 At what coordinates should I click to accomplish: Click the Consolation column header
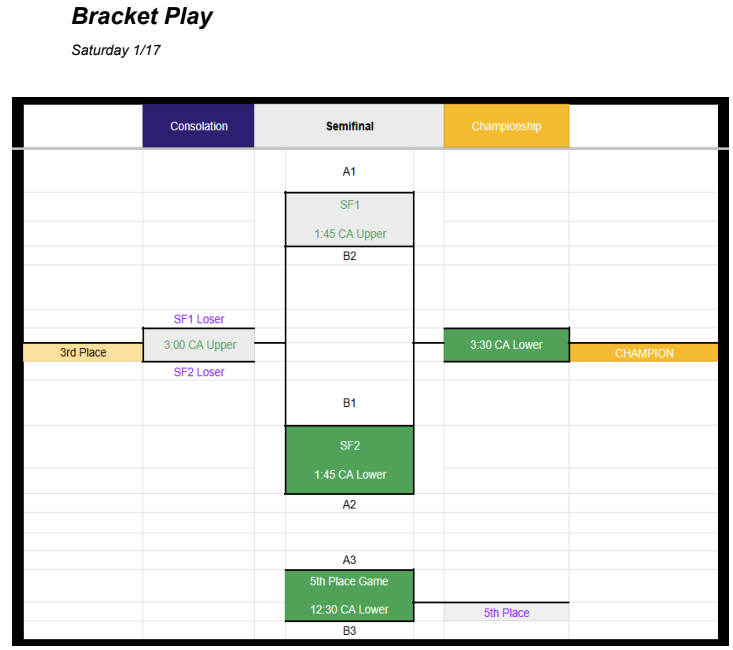point(198,126)
